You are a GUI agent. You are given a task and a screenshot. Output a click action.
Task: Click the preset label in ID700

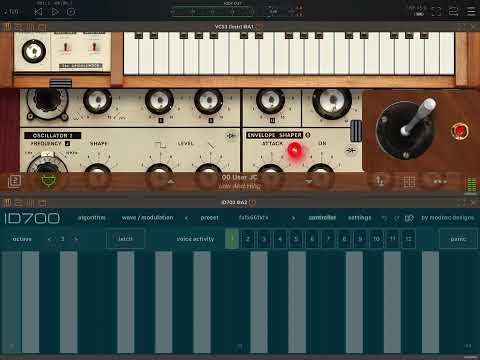(209, 218)
